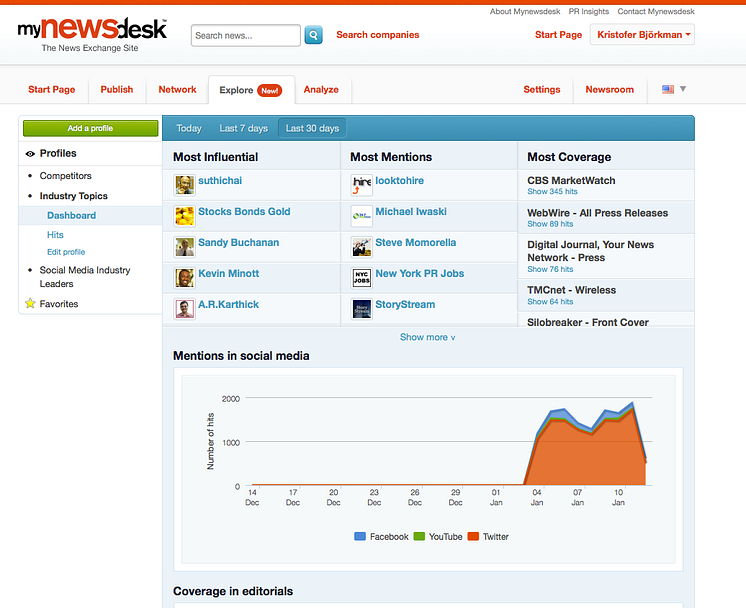Viewport: 746px width, 608px height.
Task: Click the eye icon beside Profiles
Action: 30,154
